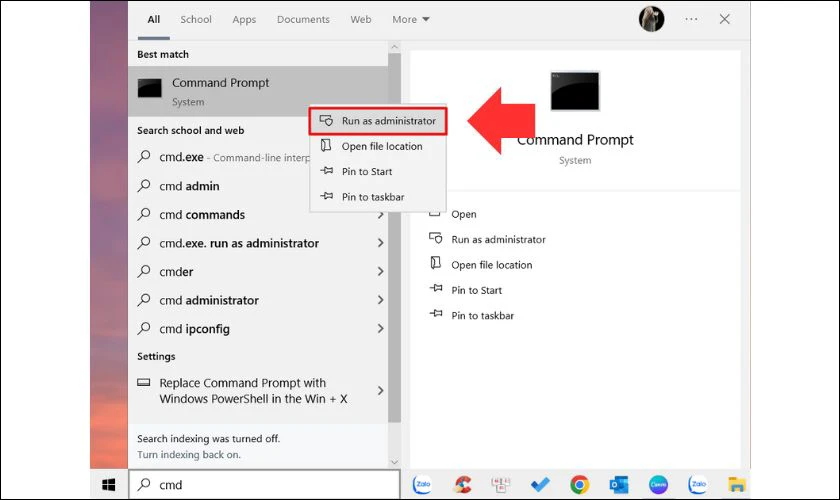Open Zalo taskbar icon beside CCleaner

tap(423, 485)
